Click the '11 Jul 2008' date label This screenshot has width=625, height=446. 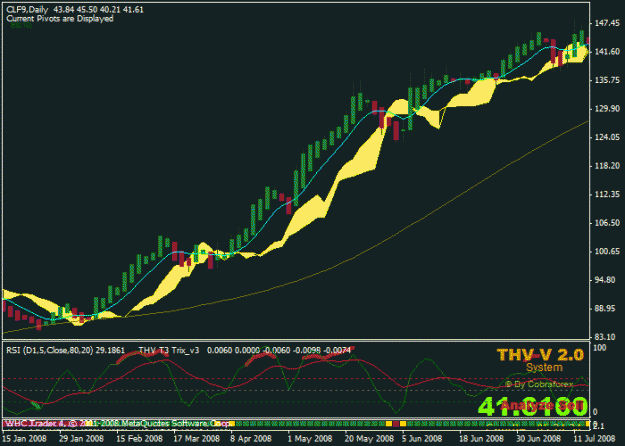(x=596, y=439)
